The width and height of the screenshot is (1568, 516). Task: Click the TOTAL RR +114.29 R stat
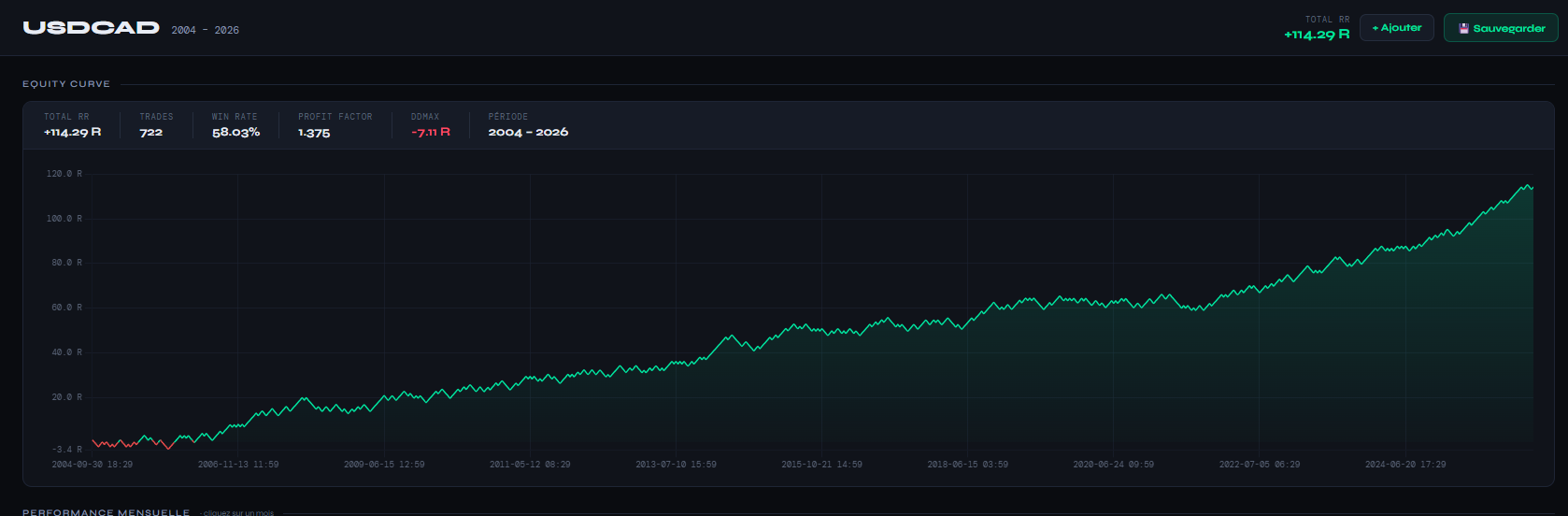tap(72, 125)
